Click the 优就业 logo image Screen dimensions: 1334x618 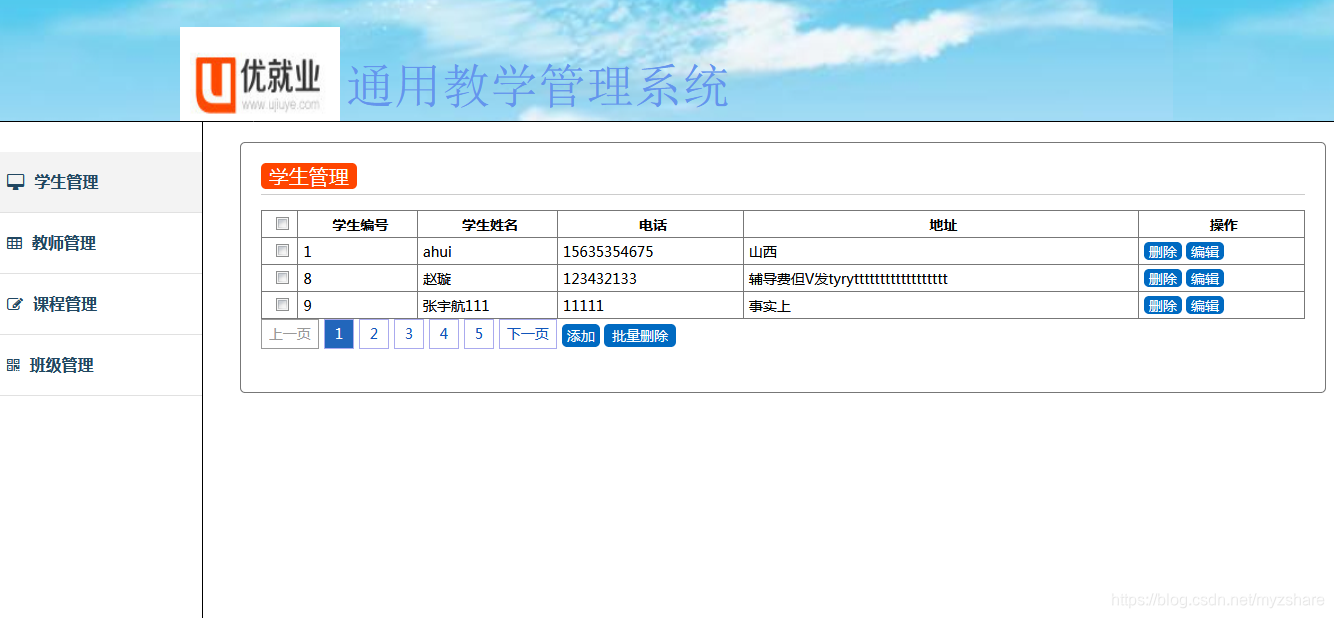point(260,74)
